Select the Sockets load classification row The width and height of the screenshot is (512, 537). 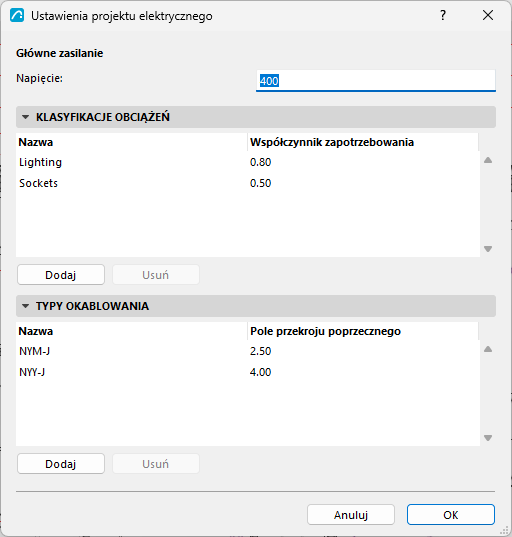[248, 183]
